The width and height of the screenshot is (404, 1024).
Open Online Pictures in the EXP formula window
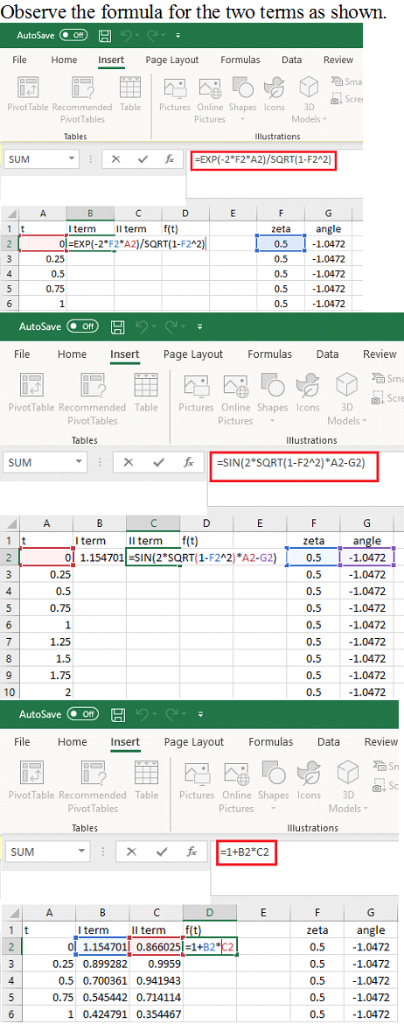pyautogui.click(x=210, y=99)
